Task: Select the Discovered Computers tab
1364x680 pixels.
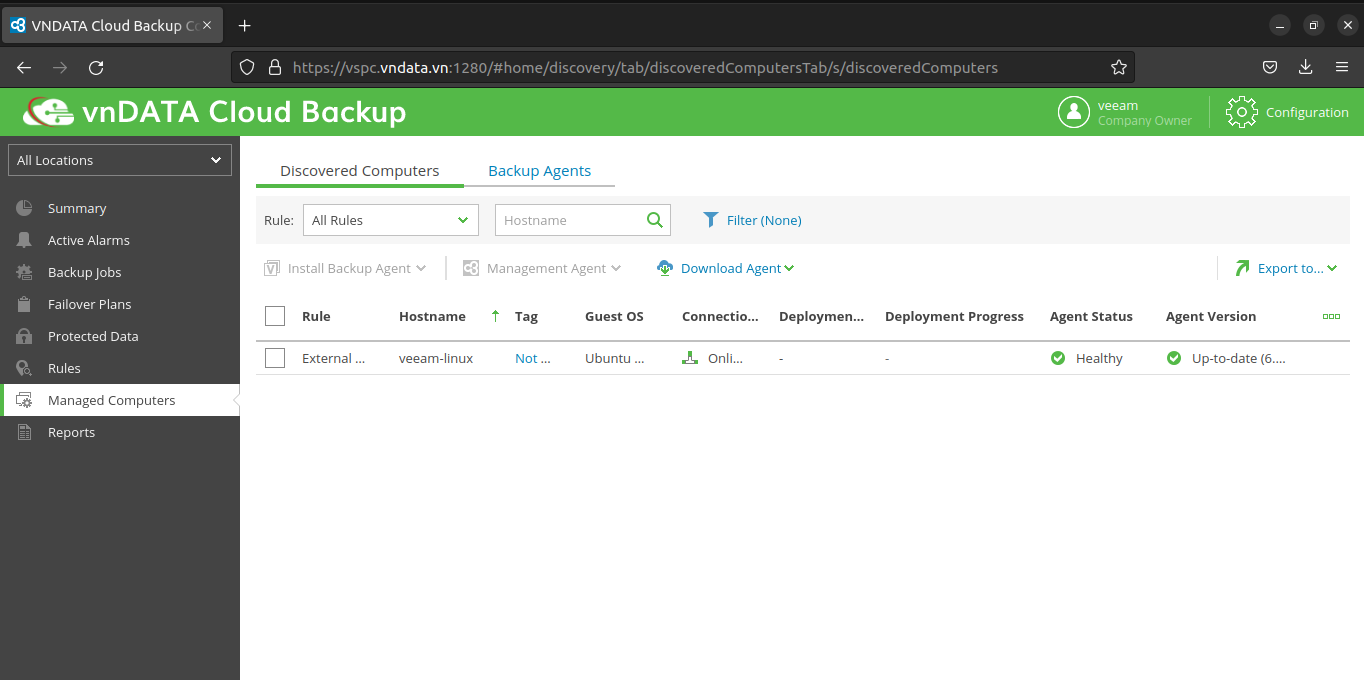Action: pos(359,171)
